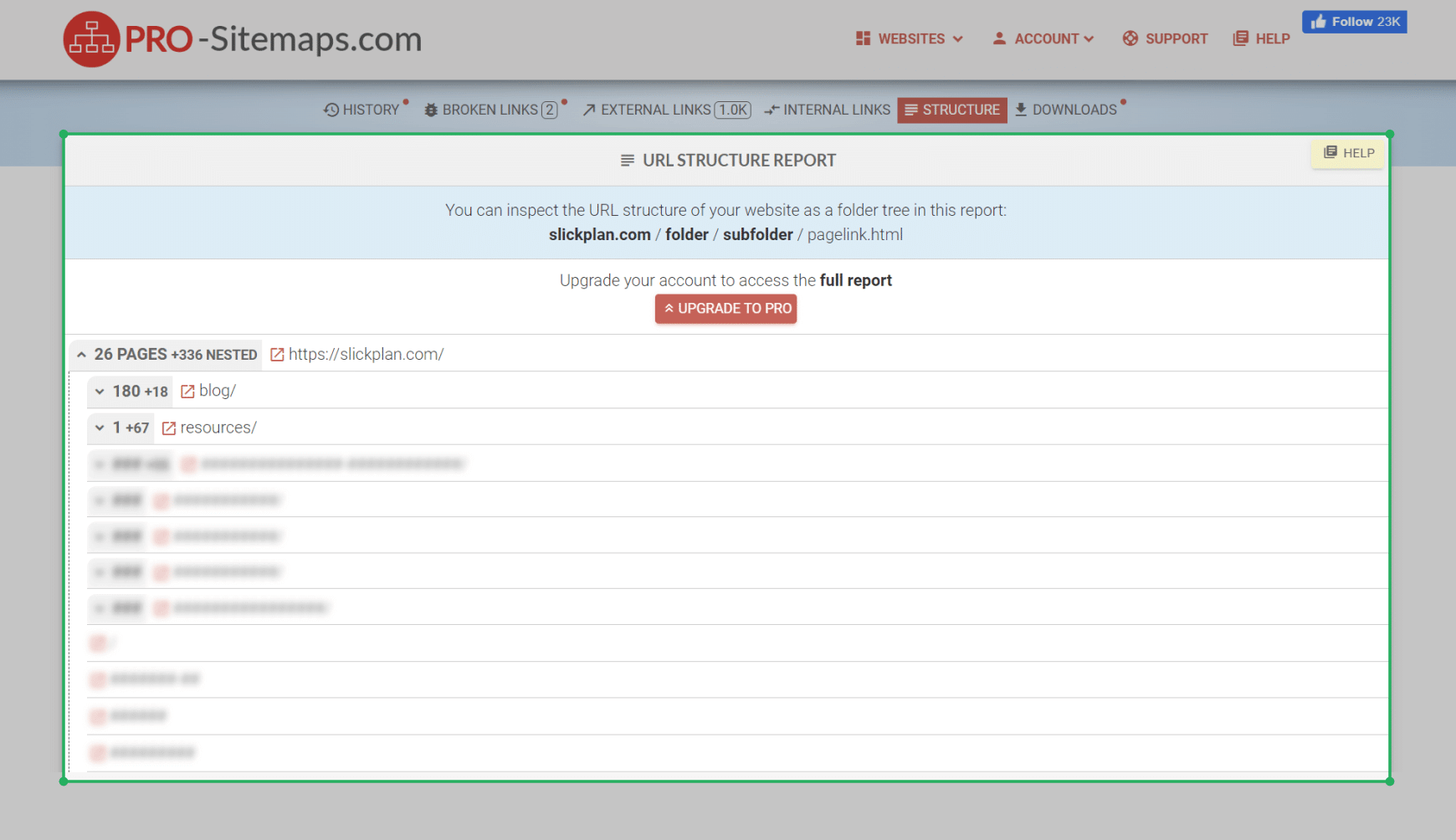Open the Help link in top navigation

(1262, 38)
